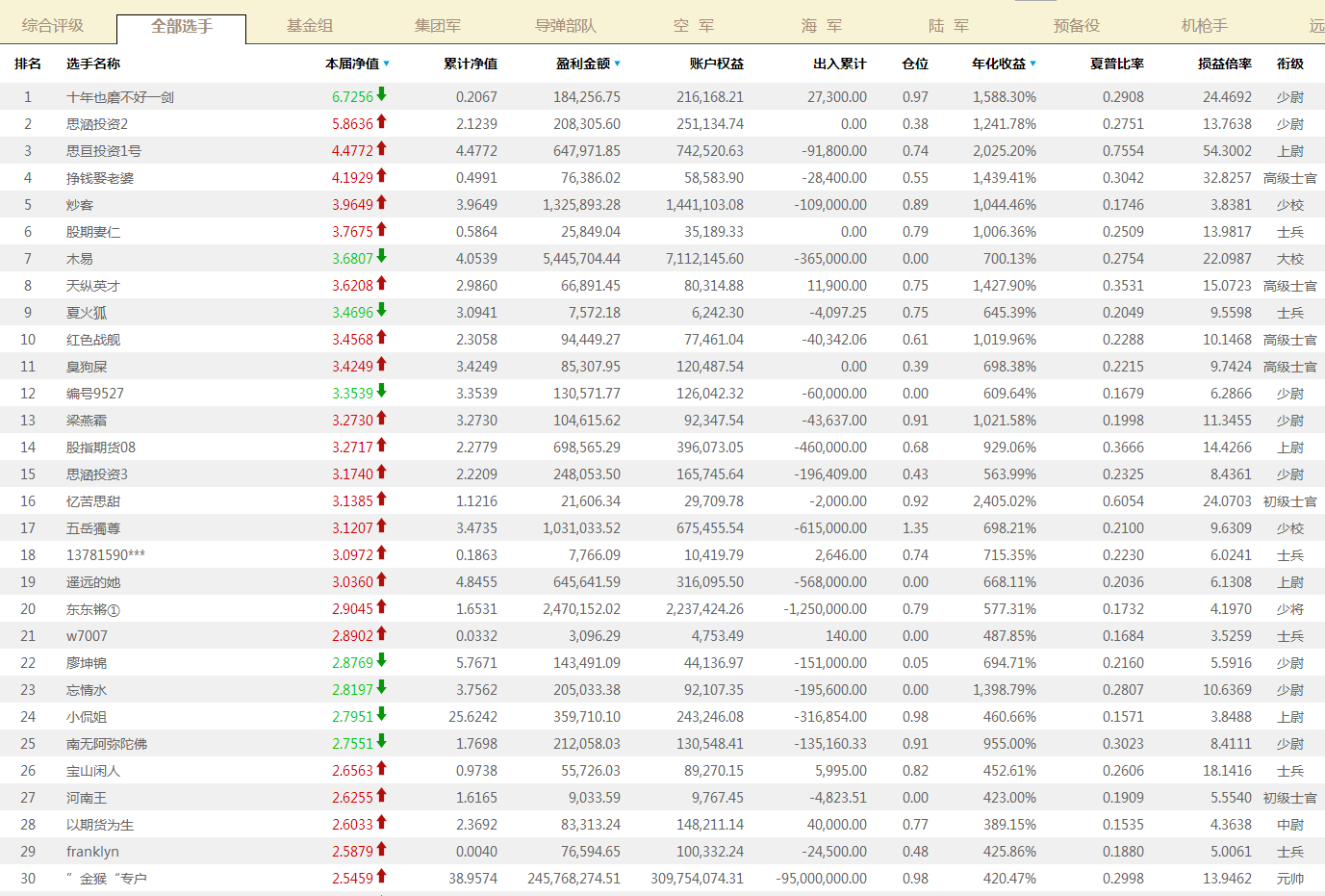Viewport: 1325px width, 896px height.
Task: Switch to 导弹部队 tab
Action: click(566, 26)
